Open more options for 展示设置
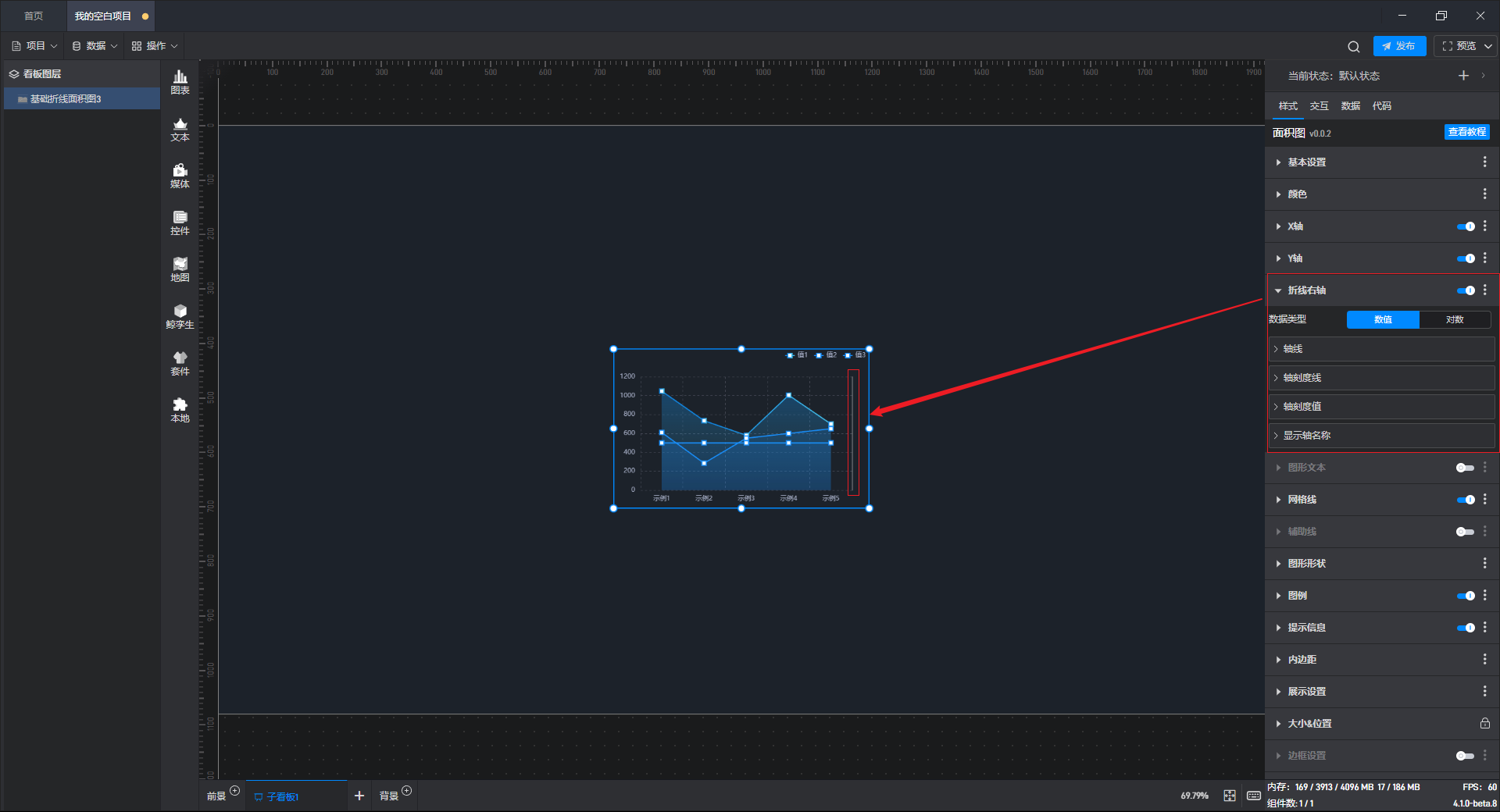 (1484, 691)
